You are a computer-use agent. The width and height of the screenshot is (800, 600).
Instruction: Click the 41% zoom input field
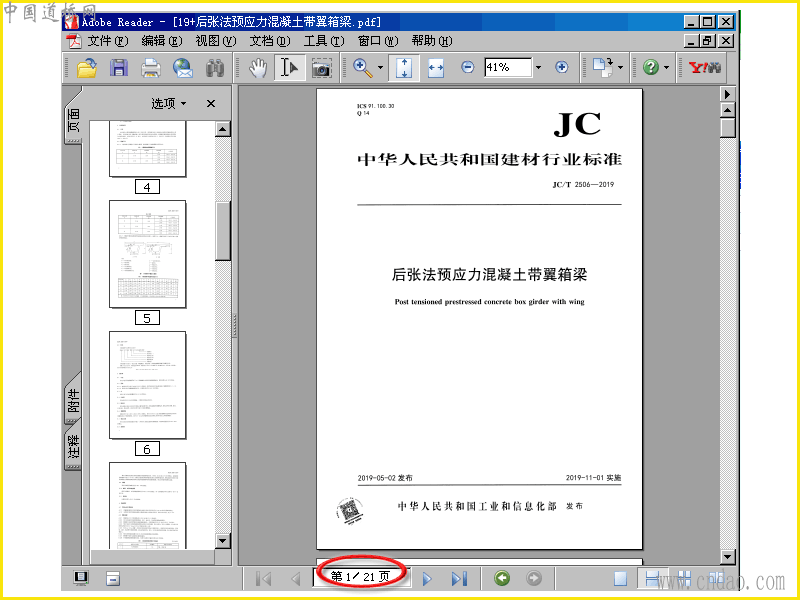(x=508, y=67)
